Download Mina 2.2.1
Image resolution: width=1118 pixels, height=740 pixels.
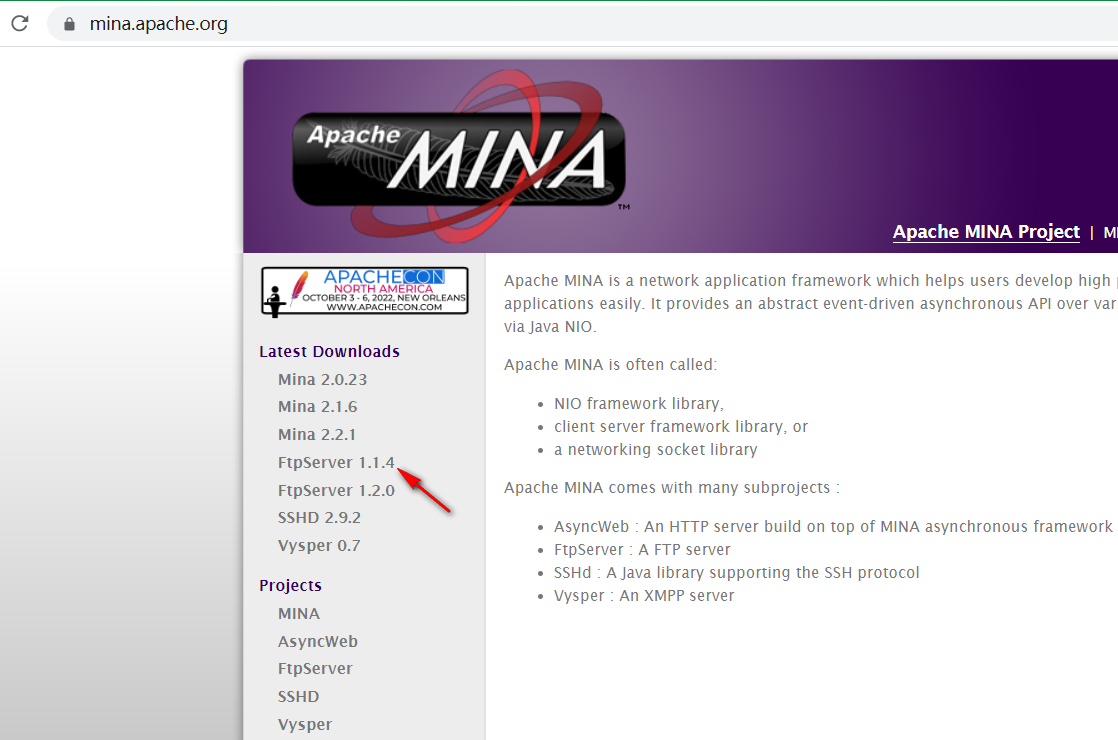317,434
